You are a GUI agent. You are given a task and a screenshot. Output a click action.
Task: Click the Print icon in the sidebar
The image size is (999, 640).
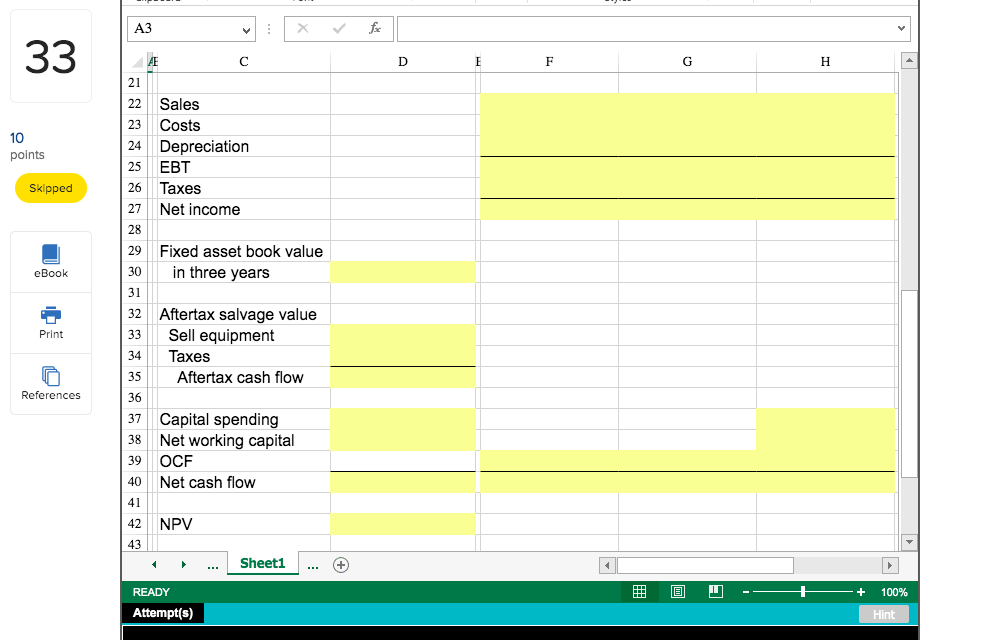(x=50, y=322)
